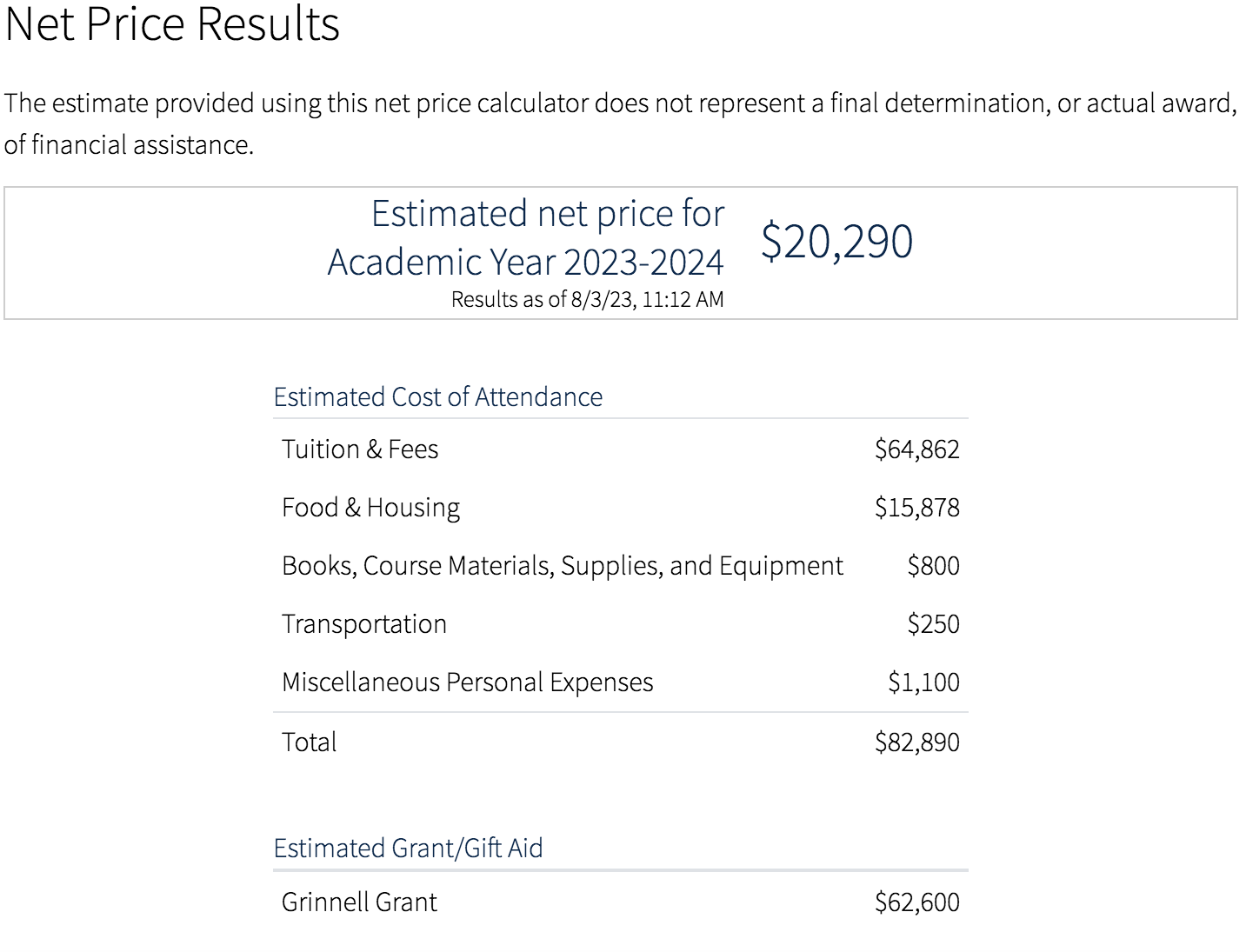1246x952 pixels.
Task: Click the net price calculator disclaimer paragraph
Action: (x=620, y=123)
